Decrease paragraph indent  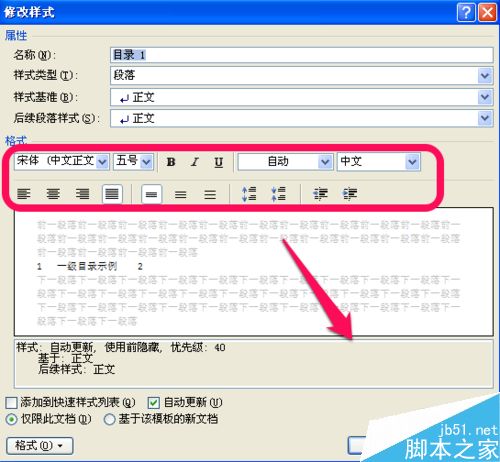[320, 194]
